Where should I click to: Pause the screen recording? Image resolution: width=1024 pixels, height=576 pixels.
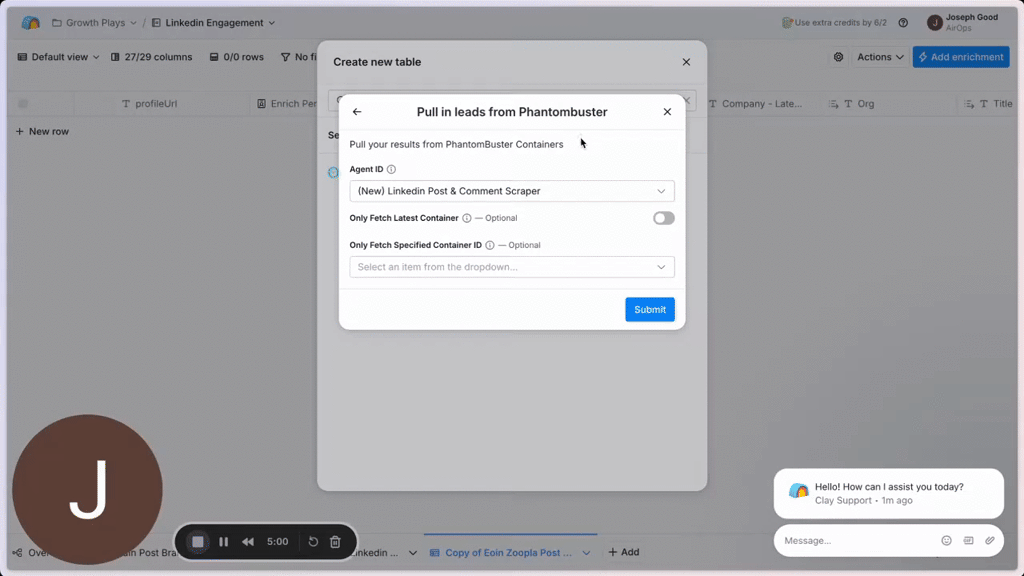[223, 541]
